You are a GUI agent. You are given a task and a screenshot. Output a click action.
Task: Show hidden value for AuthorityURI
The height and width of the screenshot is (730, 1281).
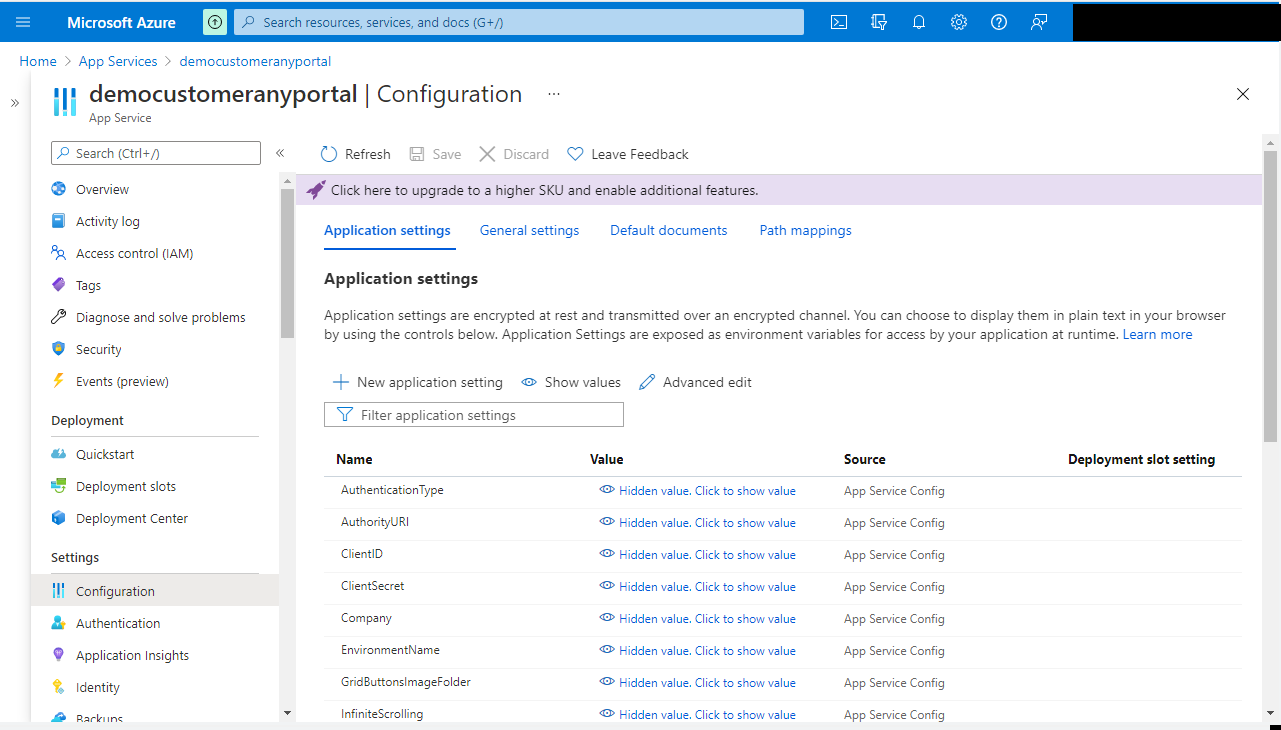[x=697, y=523]
